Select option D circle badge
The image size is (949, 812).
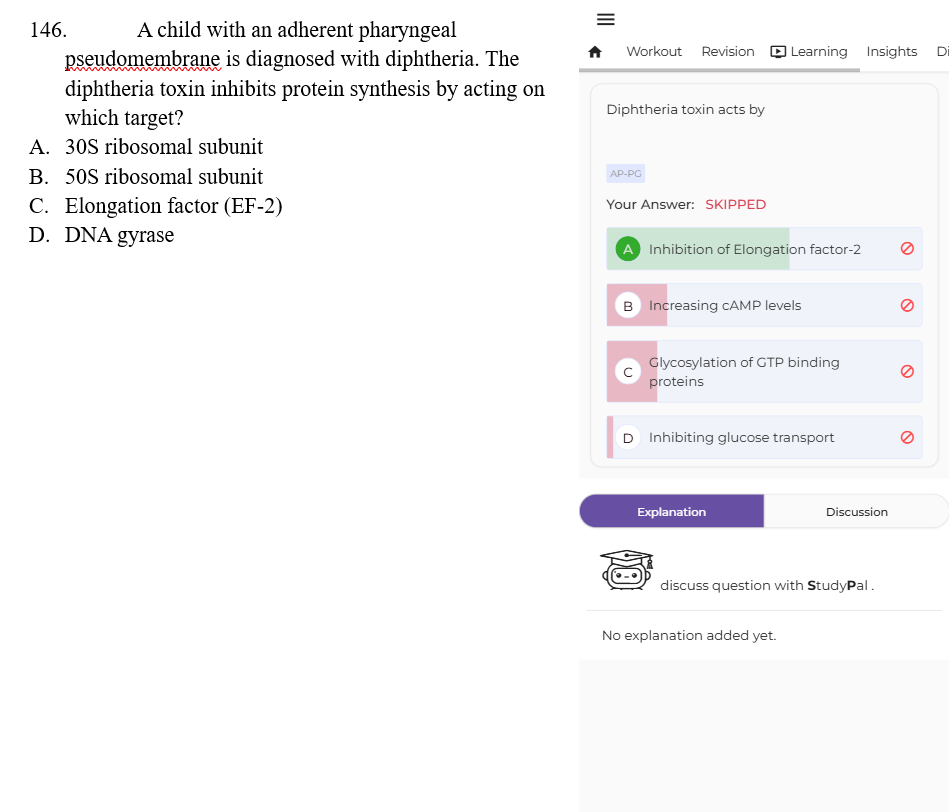pos(628,437)
